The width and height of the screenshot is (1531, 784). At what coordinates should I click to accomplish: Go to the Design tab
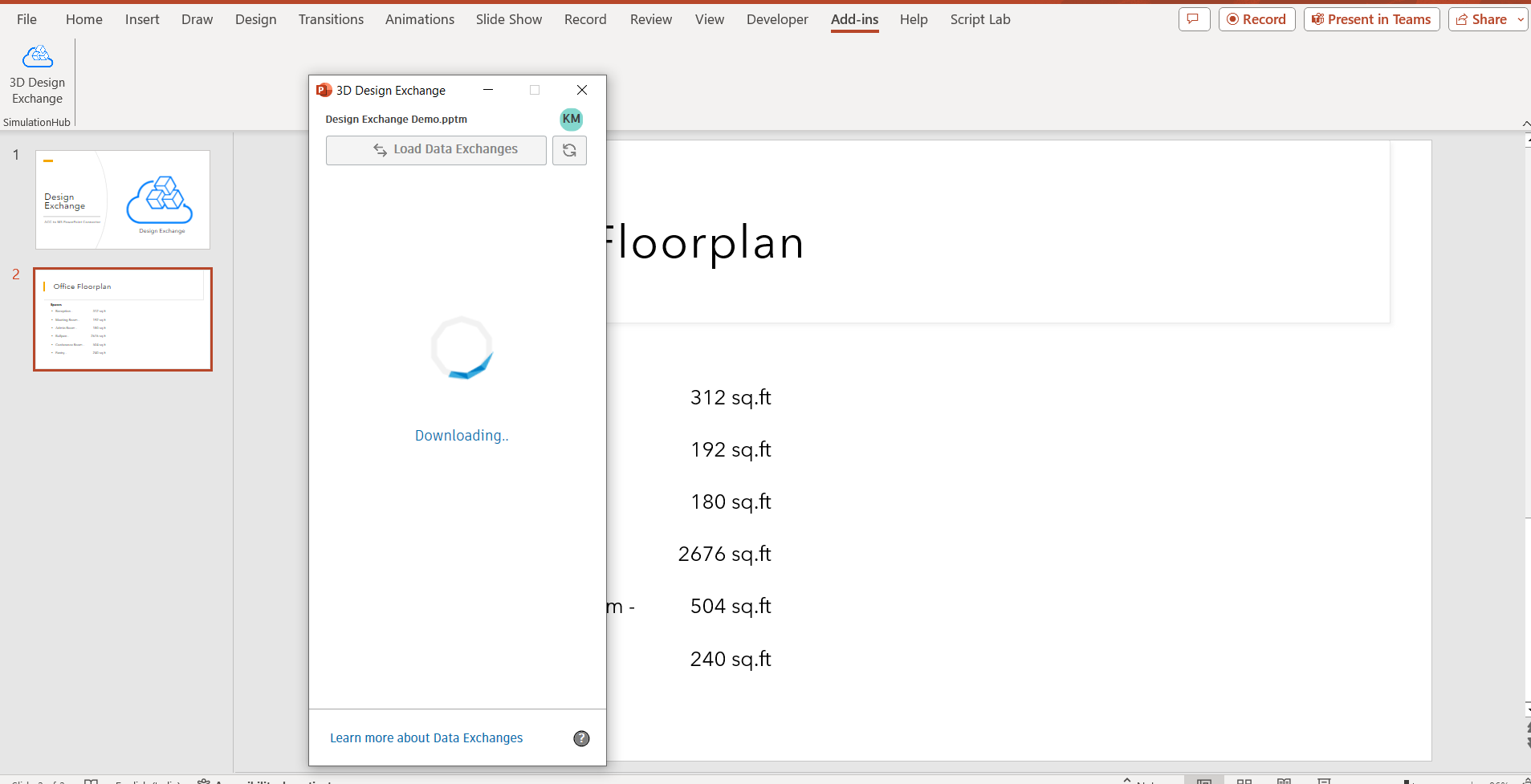click(255, 19)
